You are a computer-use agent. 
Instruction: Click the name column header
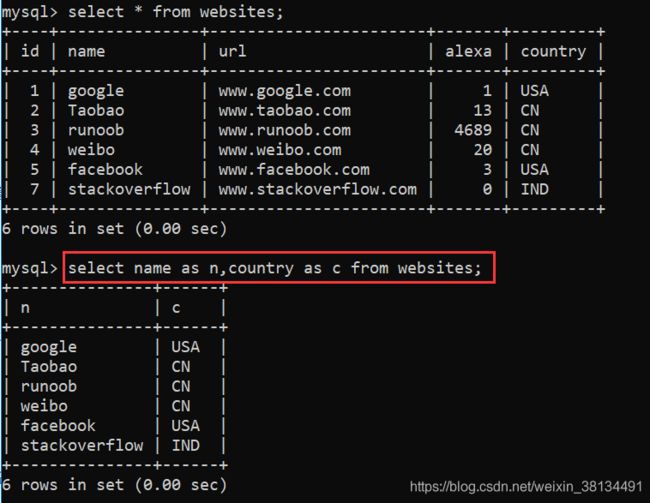86,51
